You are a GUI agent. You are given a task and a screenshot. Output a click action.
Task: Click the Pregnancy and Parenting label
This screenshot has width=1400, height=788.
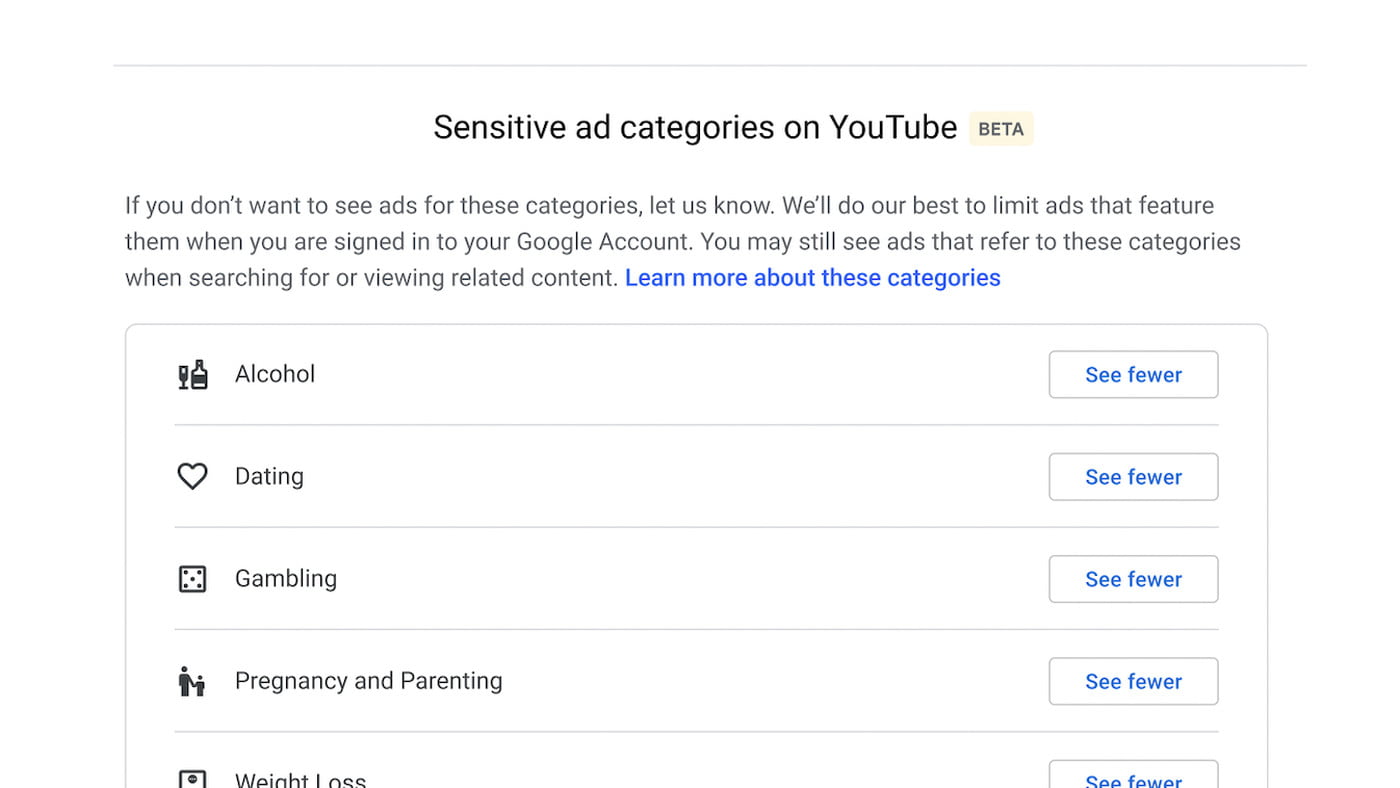tap(368, 680)
